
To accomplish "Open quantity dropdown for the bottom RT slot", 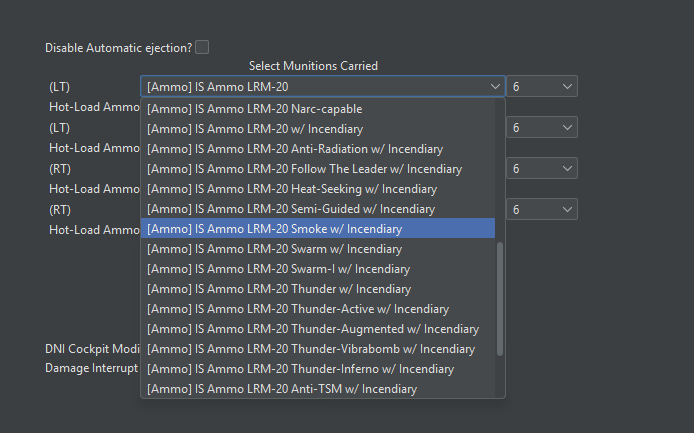I will pyautogui.click(x=541, y=209).
